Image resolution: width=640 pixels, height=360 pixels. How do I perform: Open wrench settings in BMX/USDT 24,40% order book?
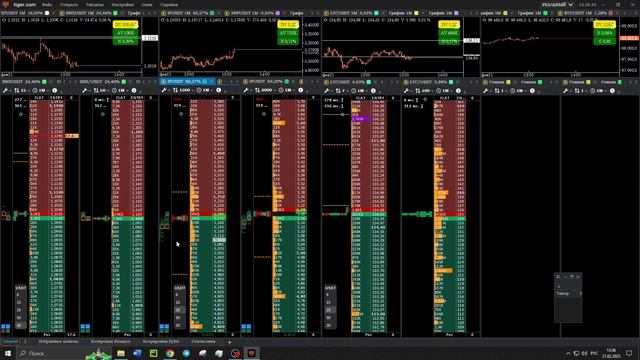coord(84,90)
